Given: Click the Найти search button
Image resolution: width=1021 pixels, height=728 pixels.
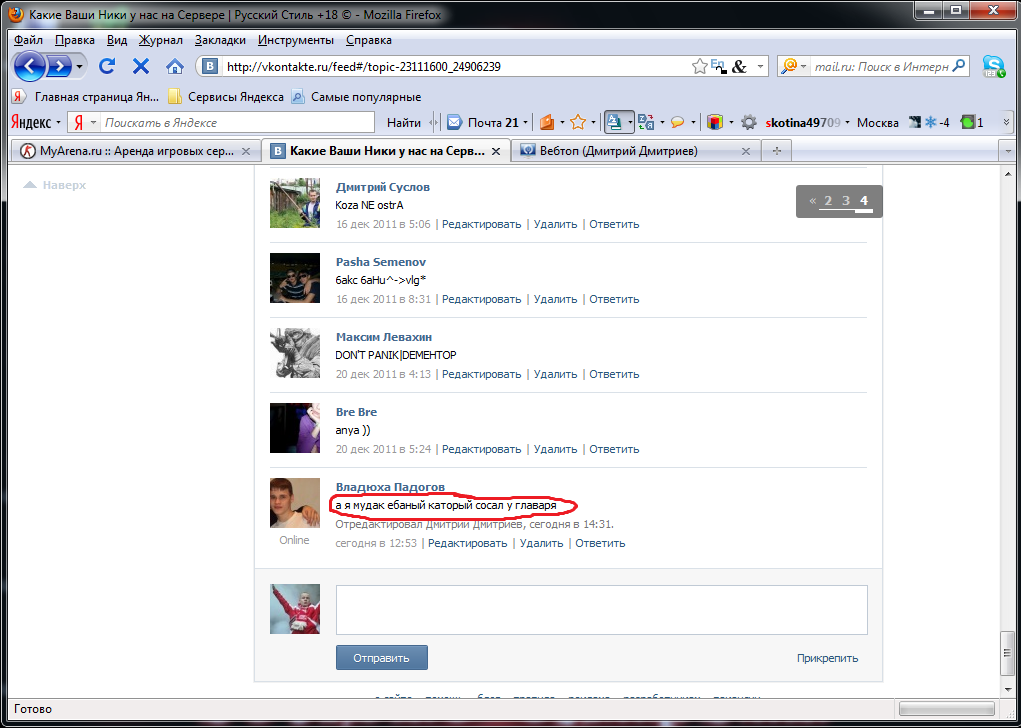Looking at the screenshot, I should 404,122.
